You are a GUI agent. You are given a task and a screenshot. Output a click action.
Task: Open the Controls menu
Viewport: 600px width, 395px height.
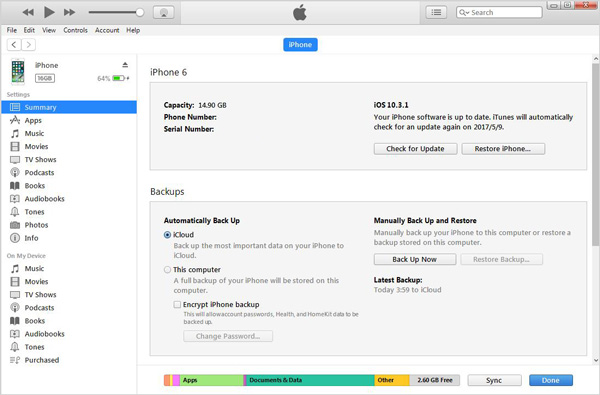pyautogui.click(x=75, y=30)
